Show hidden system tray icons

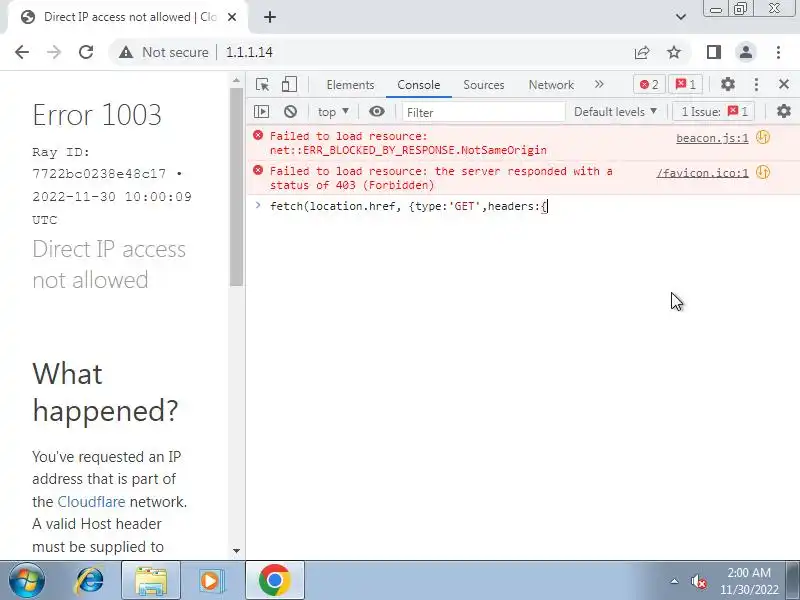674,581
